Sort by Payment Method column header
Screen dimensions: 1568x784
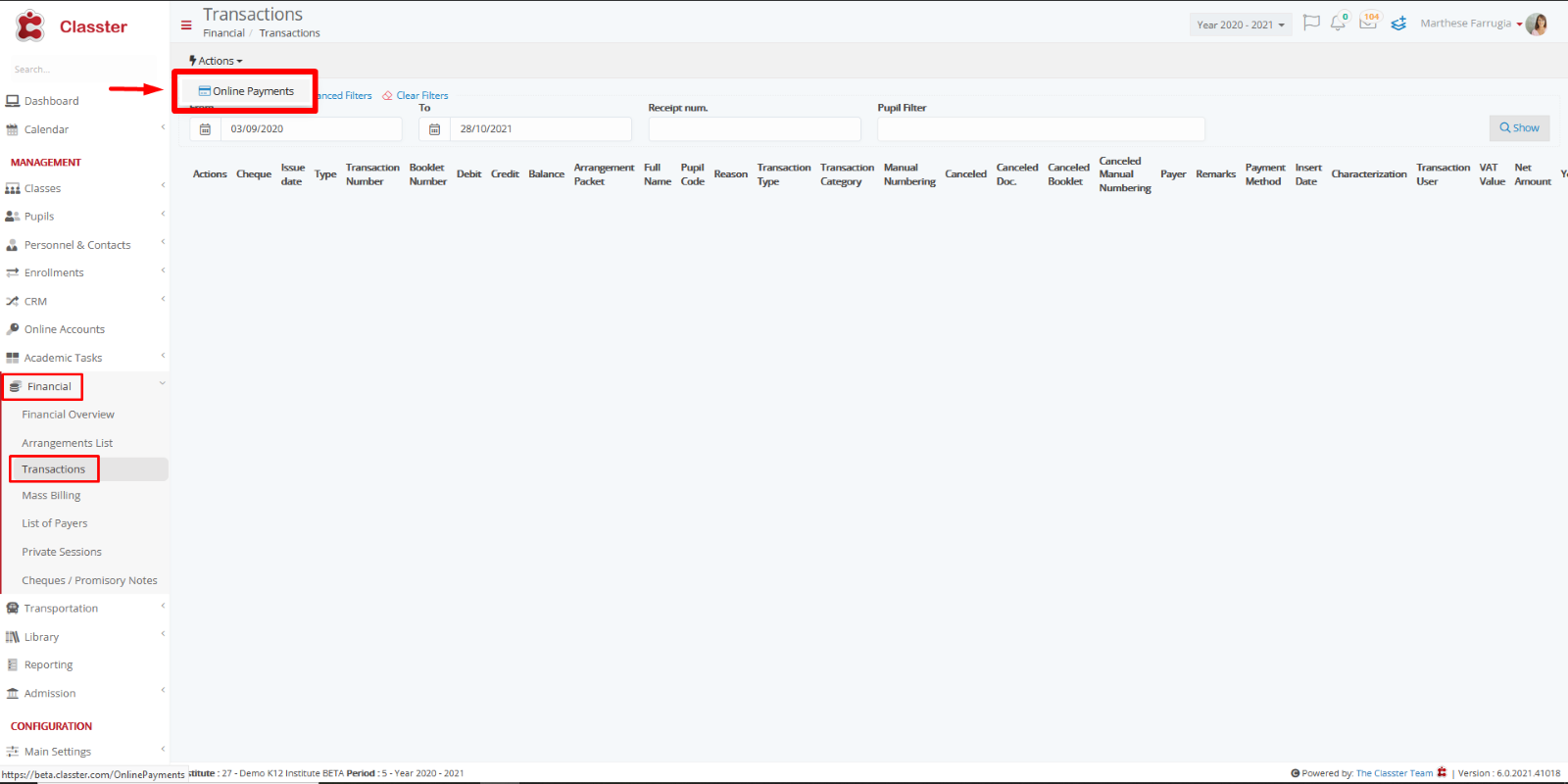[x=1265, y=174]
